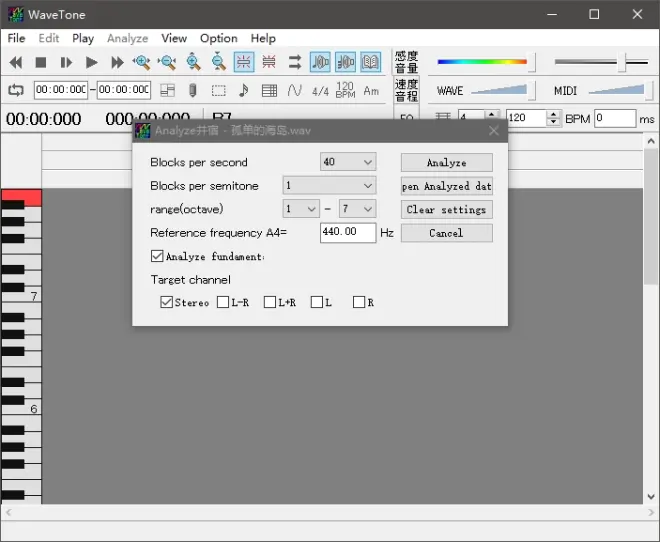The width and height of the screenshot is (660, 542).
Task: Click the grid table icon
Action: point(269,90)
